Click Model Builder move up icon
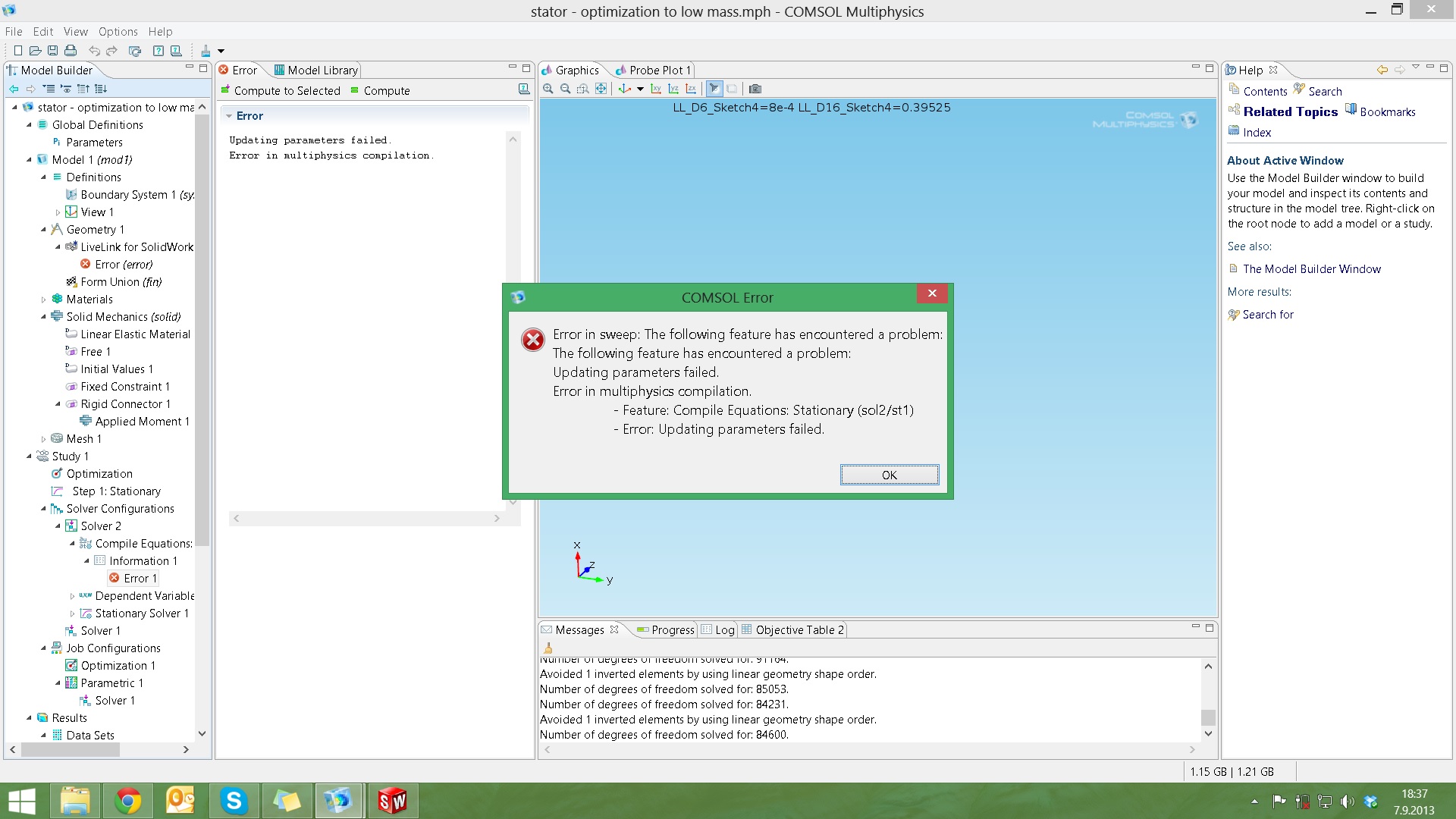Viewport: 1456px width, 819px height. 83,89
